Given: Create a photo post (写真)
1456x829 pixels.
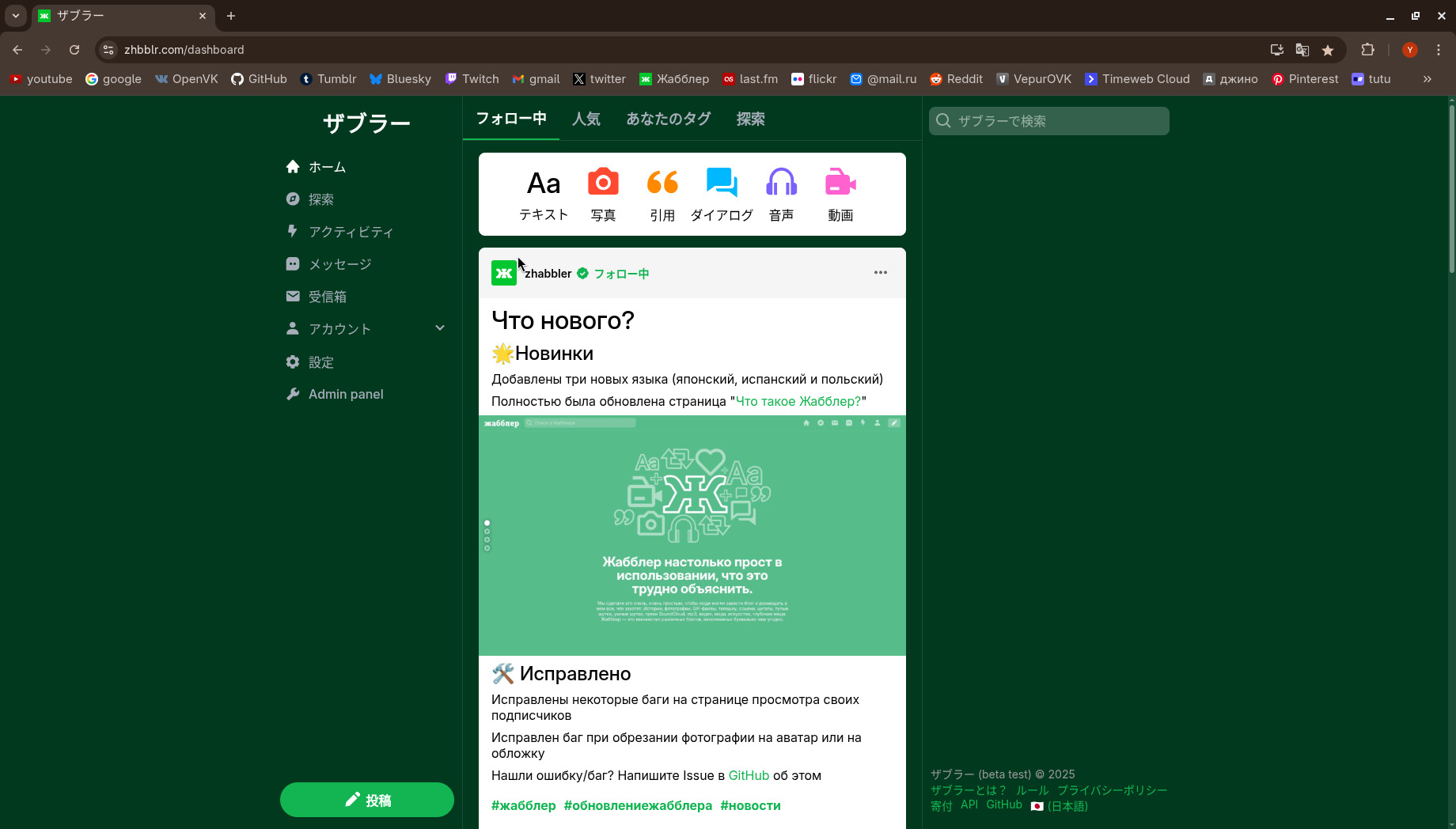Looking at the screenshot, I should click(603, 195).
